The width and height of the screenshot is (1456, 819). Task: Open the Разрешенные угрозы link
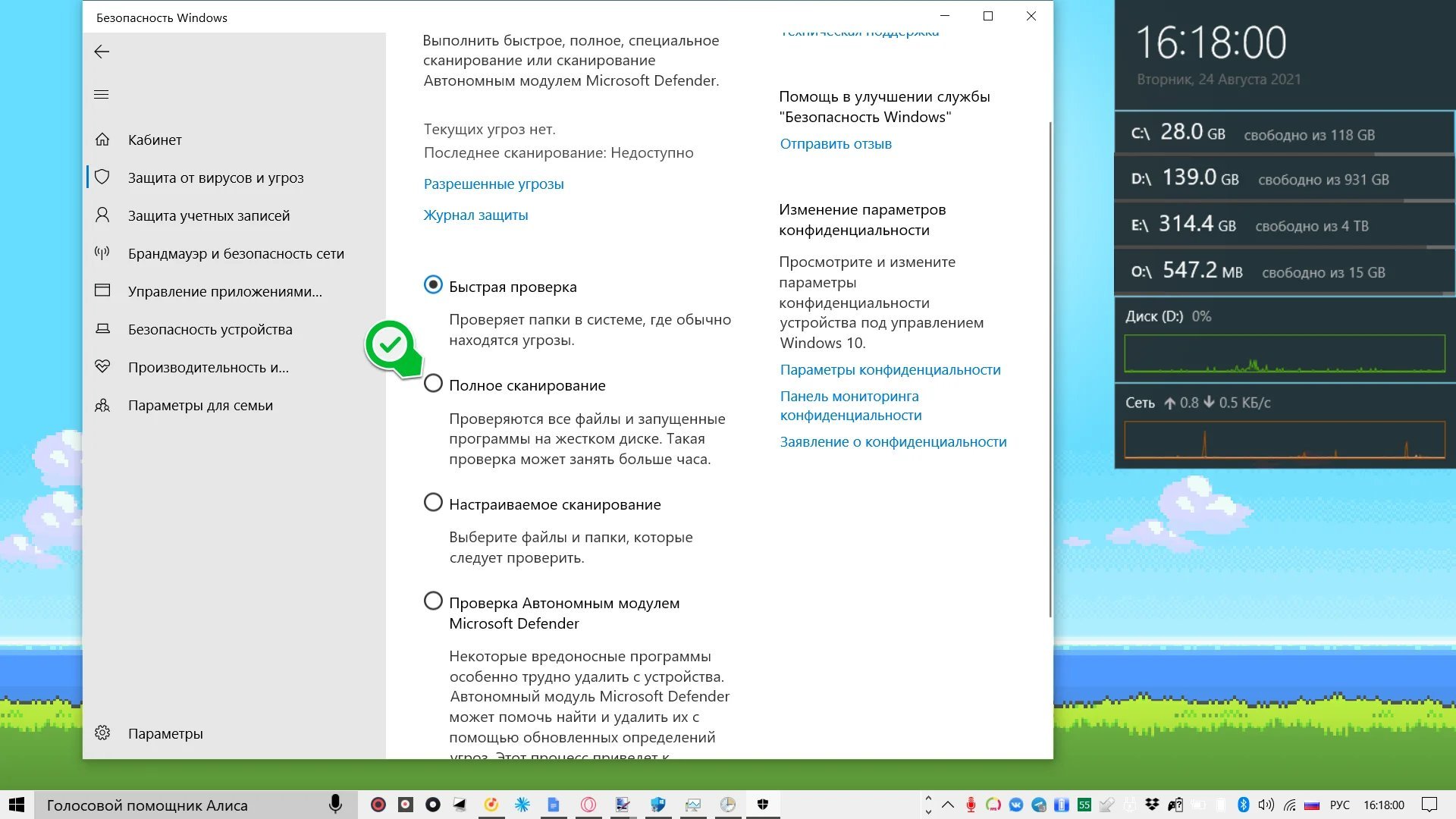tap(493, 183)
